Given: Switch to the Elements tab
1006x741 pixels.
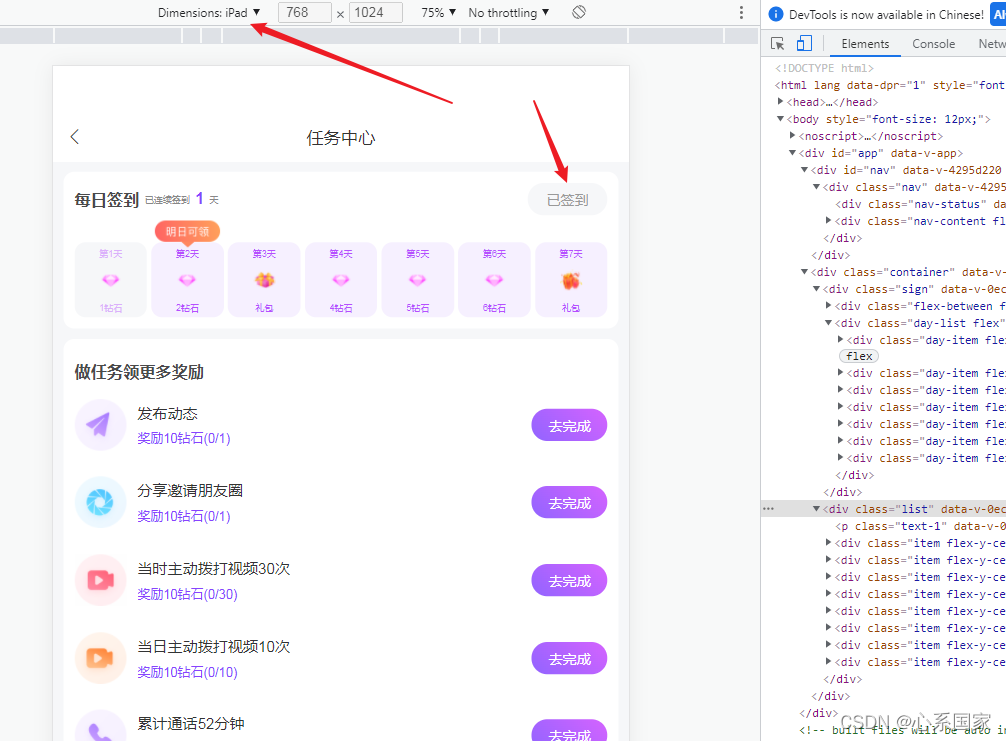Looking at the screenshot, I should [865, 43].
